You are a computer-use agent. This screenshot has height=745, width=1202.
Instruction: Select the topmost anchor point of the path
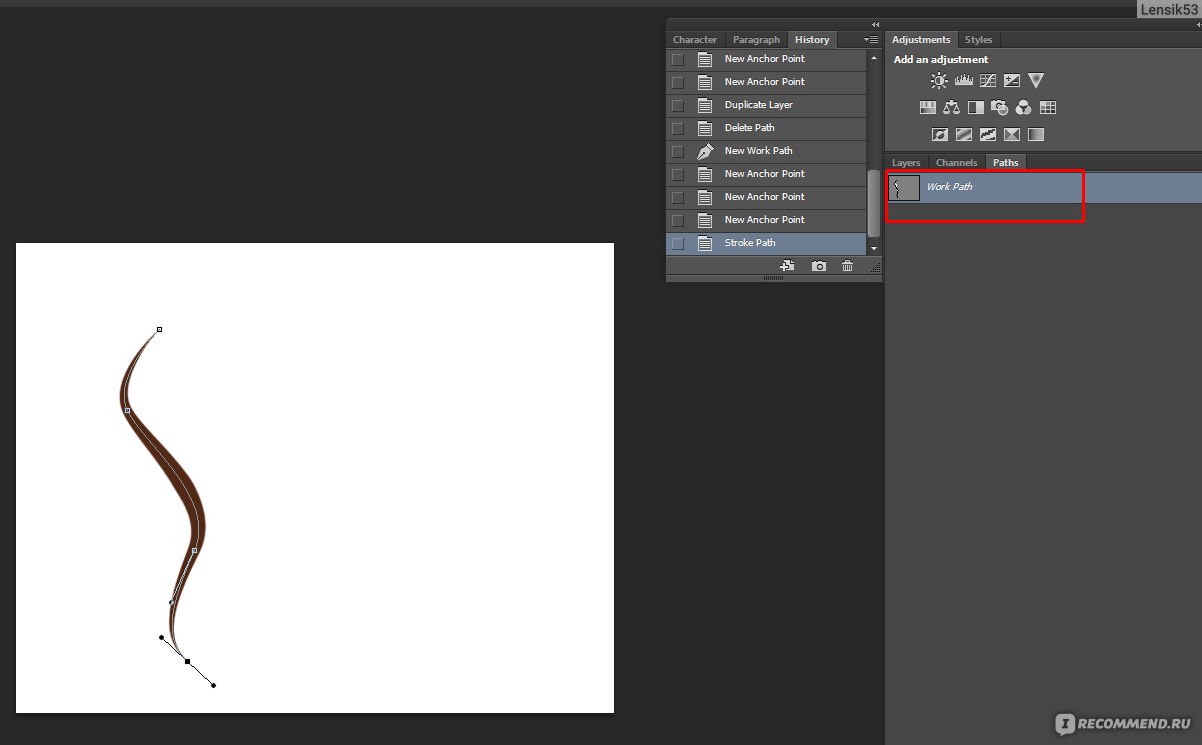click(159, 329)
